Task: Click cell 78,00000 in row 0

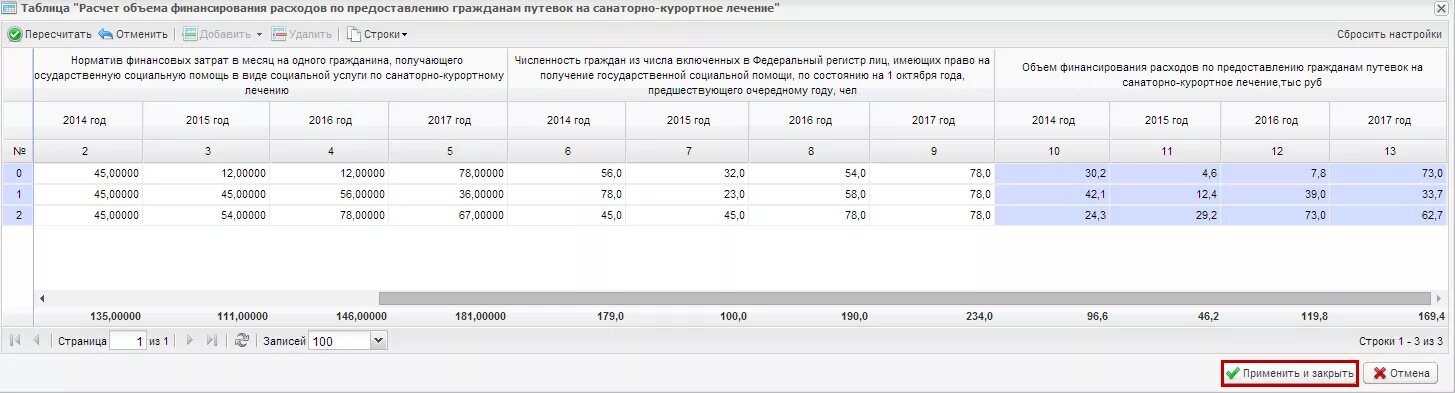Action: click(449, 173)
